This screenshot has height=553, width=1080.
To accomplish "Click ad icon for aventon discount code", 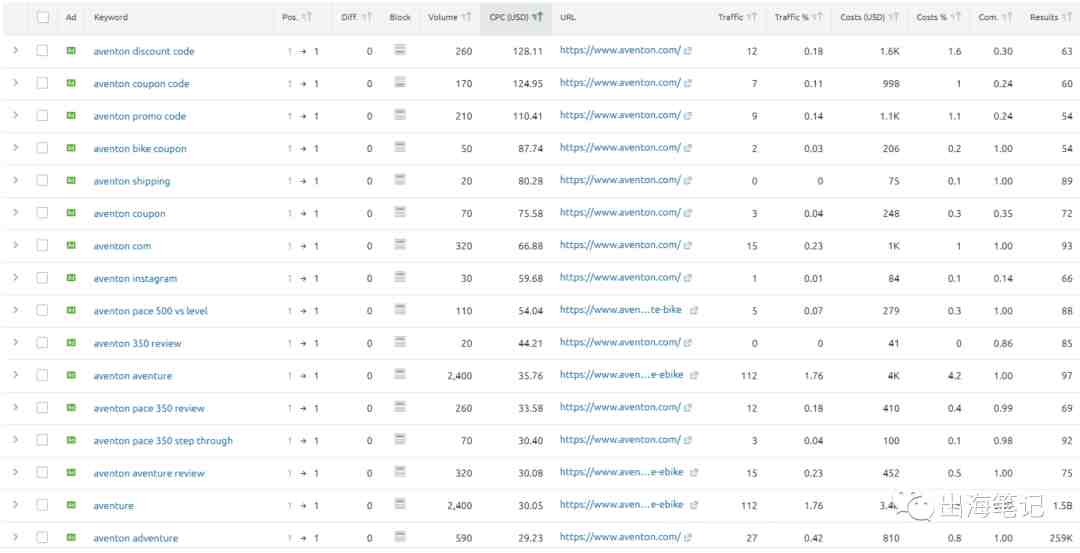I will point(71,50).
